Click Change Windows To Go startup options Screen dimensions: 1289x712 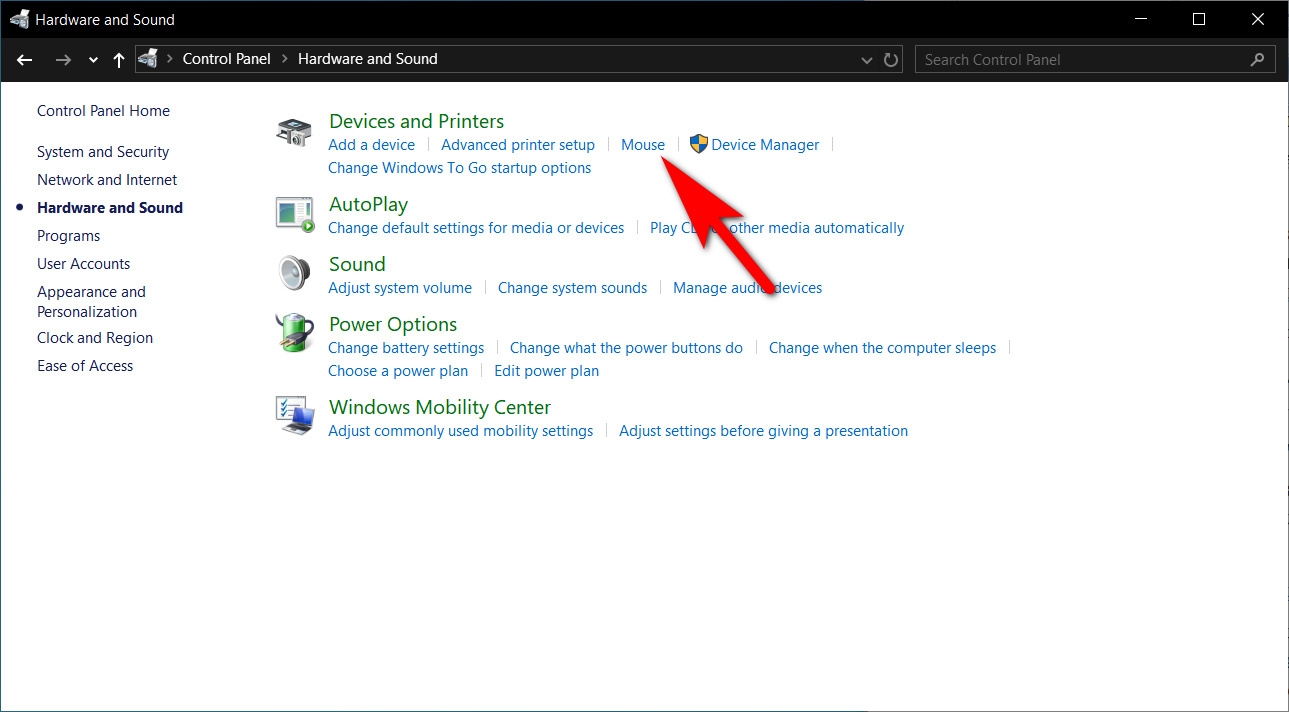click(x=459, y=168)
